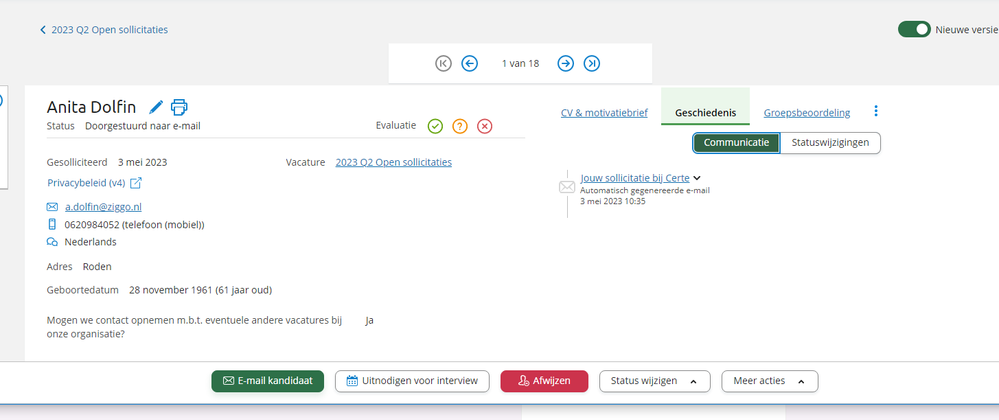Image resolution: width=999 pixels, height=420 pixels.
Task: Switch to Statuswijzigingen view
Action: coord(830,143)
